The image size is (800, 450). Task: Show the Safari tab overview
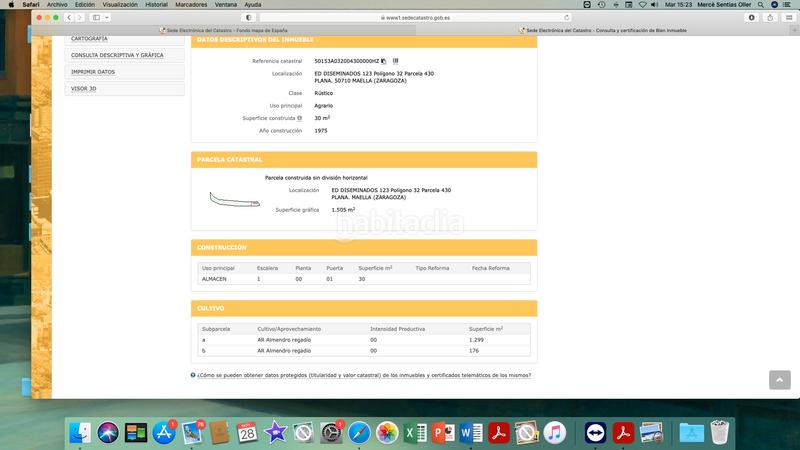(x=789, y=17)
